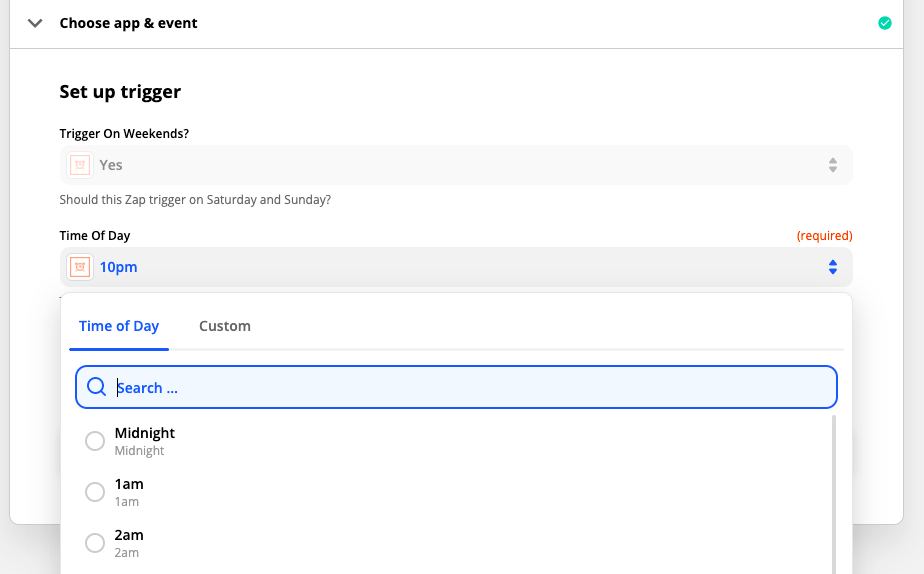
Task: Focus the Search input field
Action: coord(456,387)
